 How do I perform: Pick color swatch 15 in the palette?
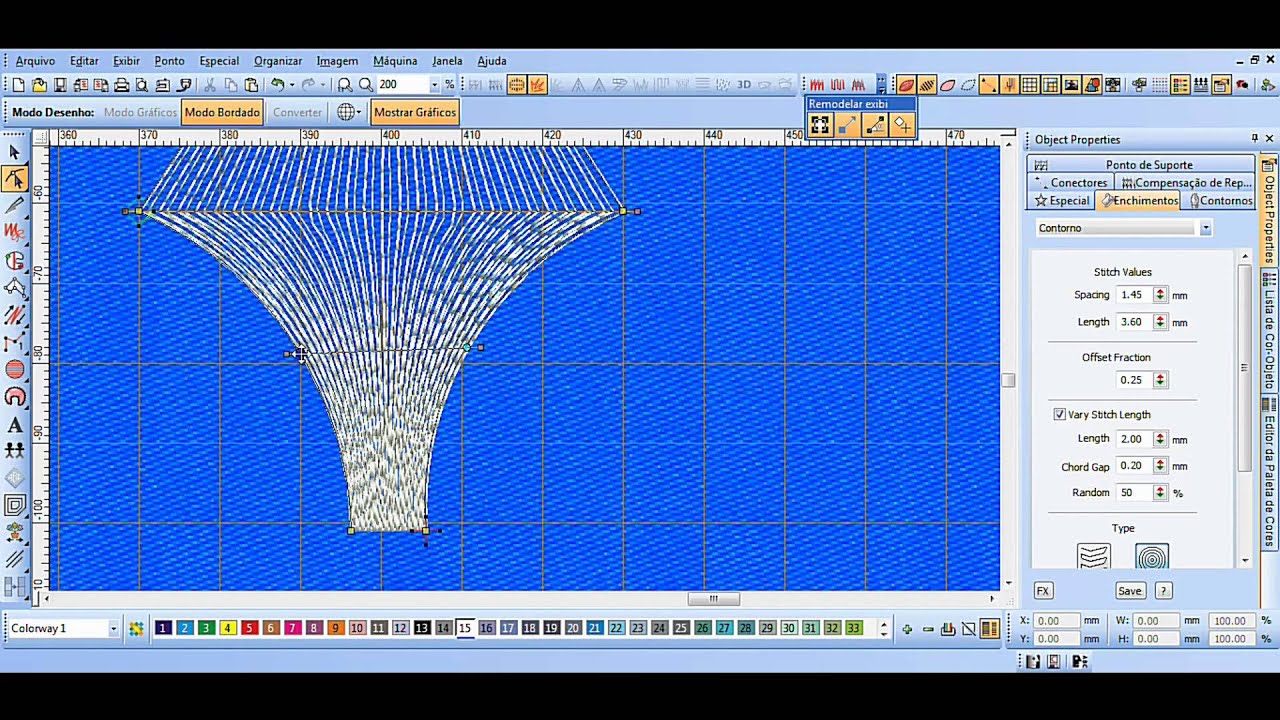465,628
